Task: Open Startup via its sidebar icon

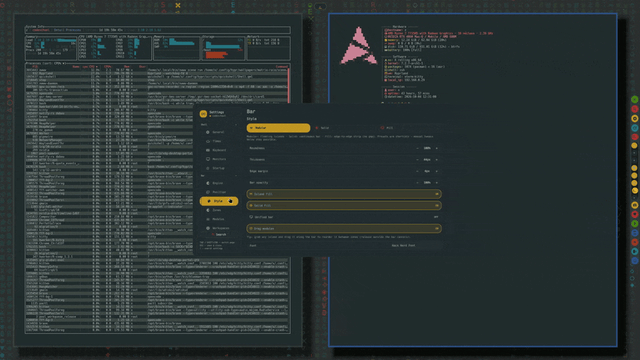Action: click(208, 168)
